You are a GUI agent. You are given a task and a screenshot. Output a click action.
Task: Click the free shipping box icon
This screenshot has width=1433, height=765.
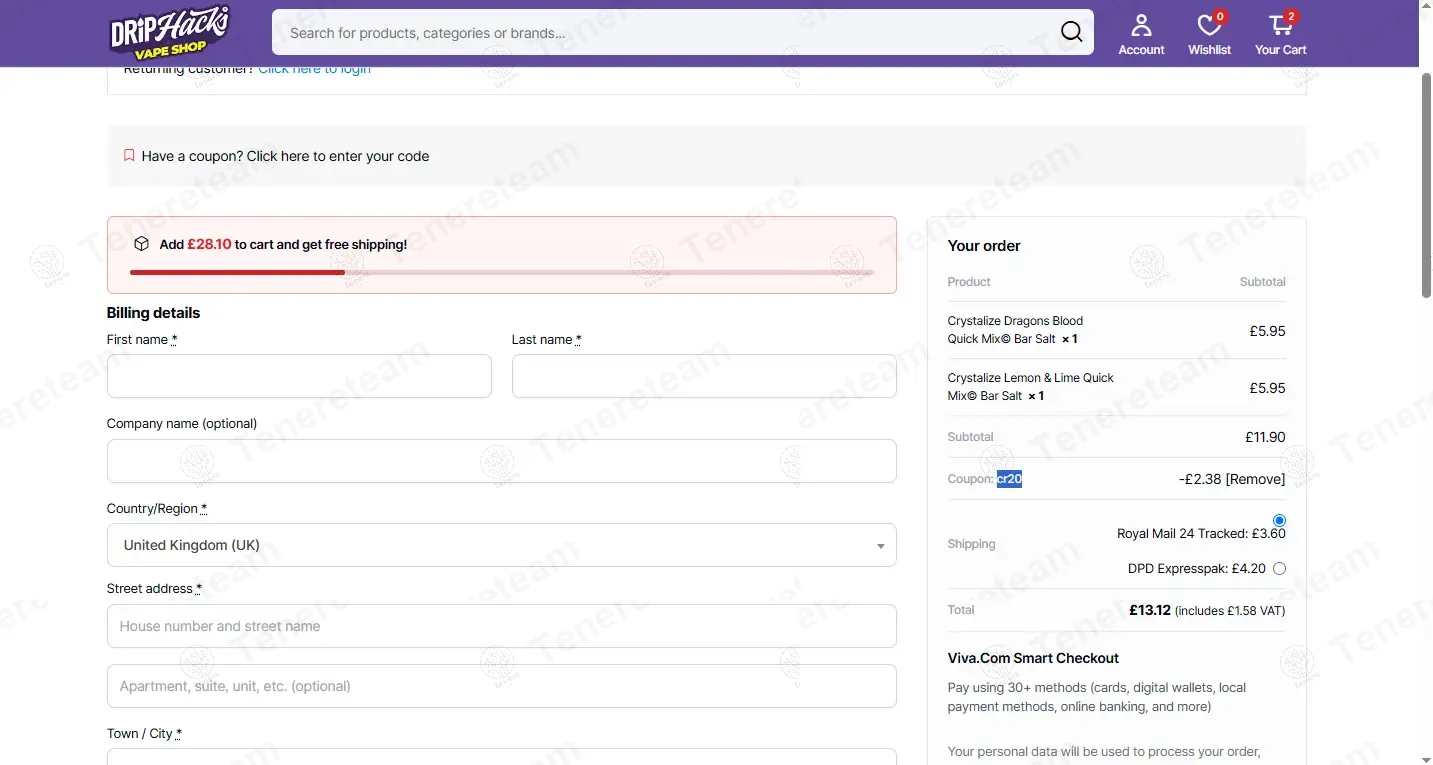coord(142,244)
